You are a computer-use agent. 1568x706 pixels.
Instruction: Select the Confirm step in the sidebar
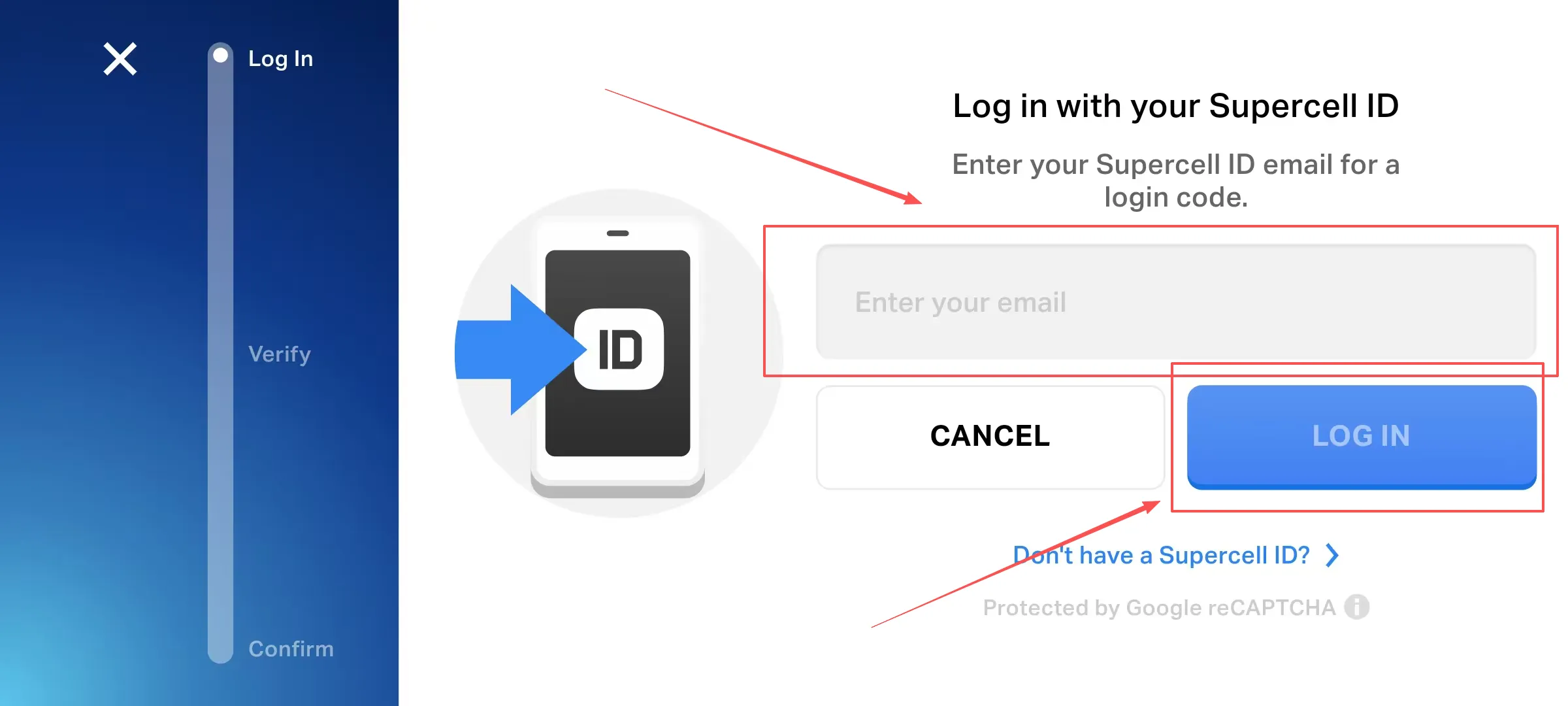click(291, 649)
